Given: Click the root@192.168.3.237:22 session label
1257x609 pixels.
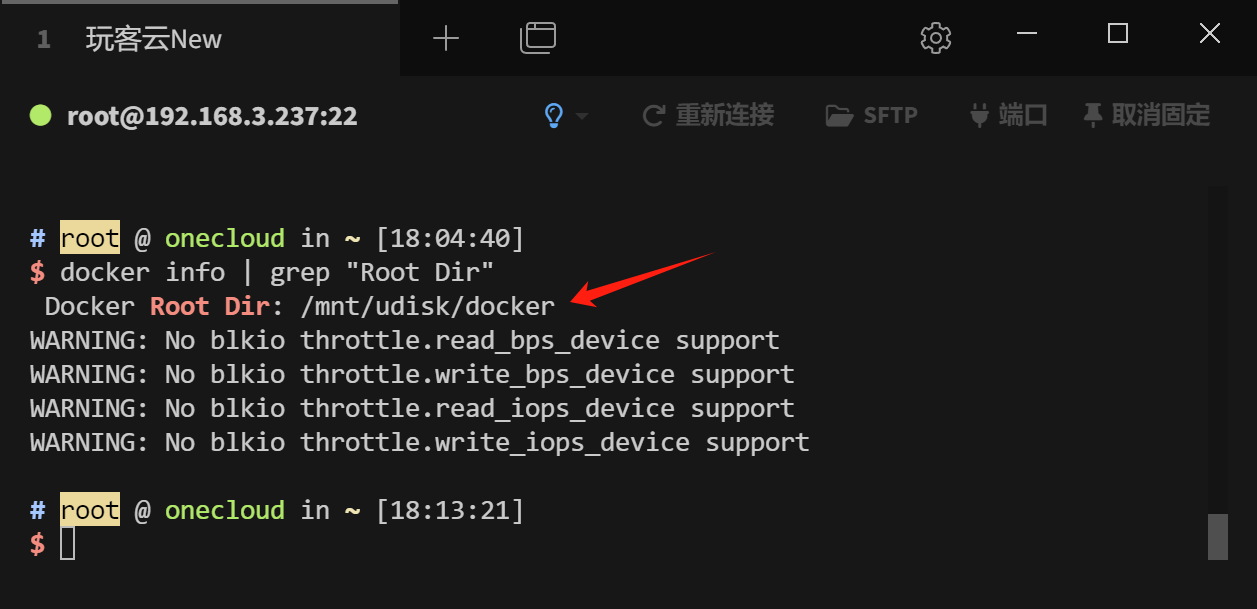Looking at the screenshot, I should pos(211,115).
